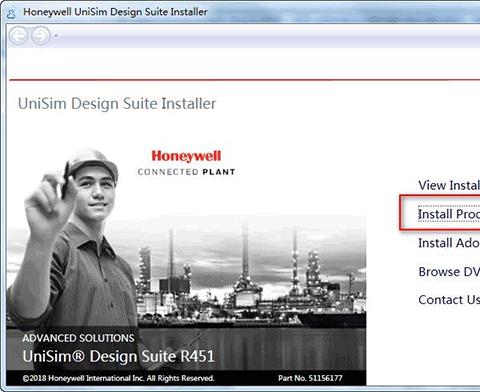Click the ADVANCED SOLUTIONS caption text
The image size is (480, 392).
pyautogui.click(x=78, y=338)
